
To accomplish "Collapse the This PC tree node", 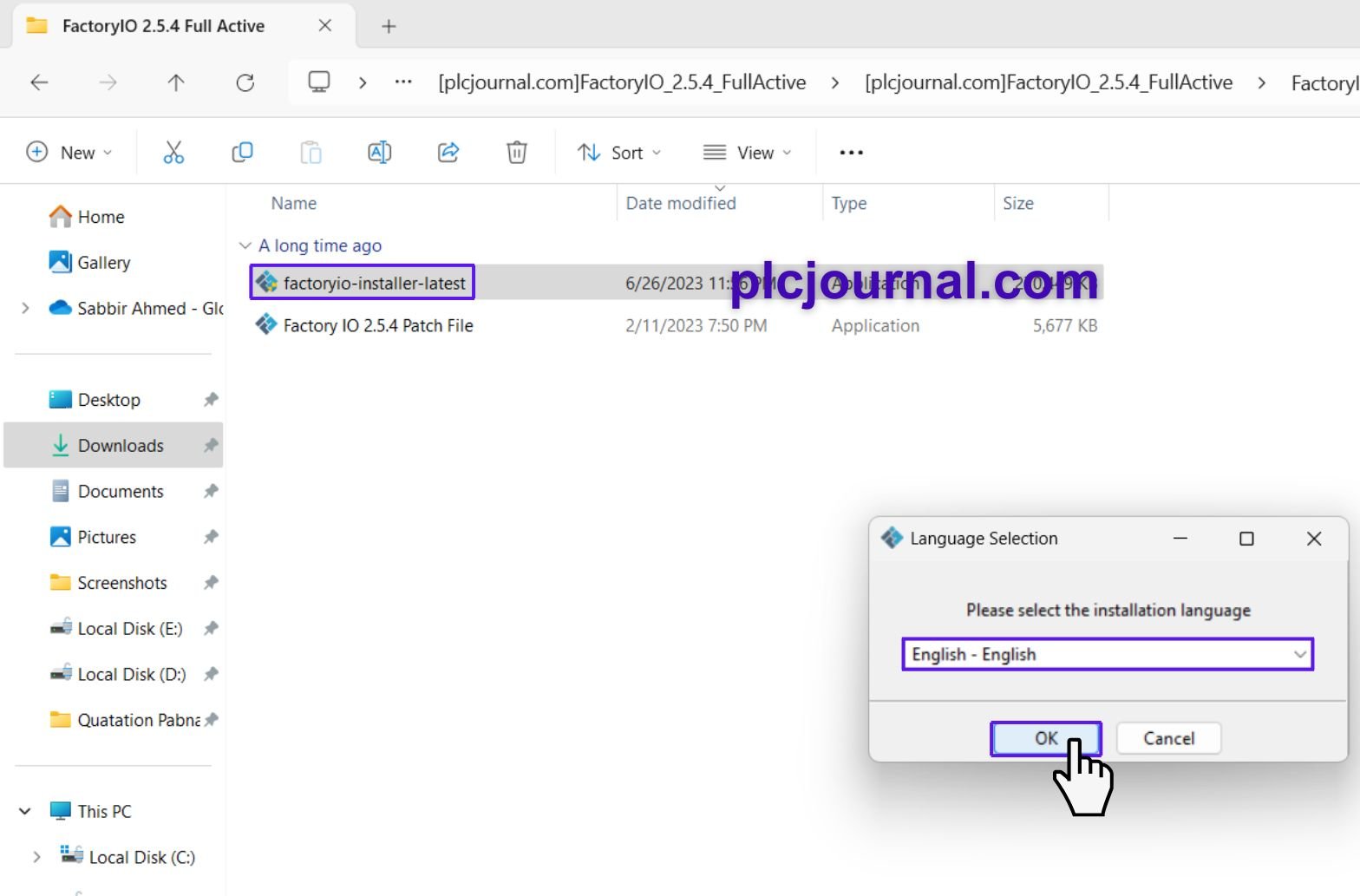I will [x=25, y=812].
